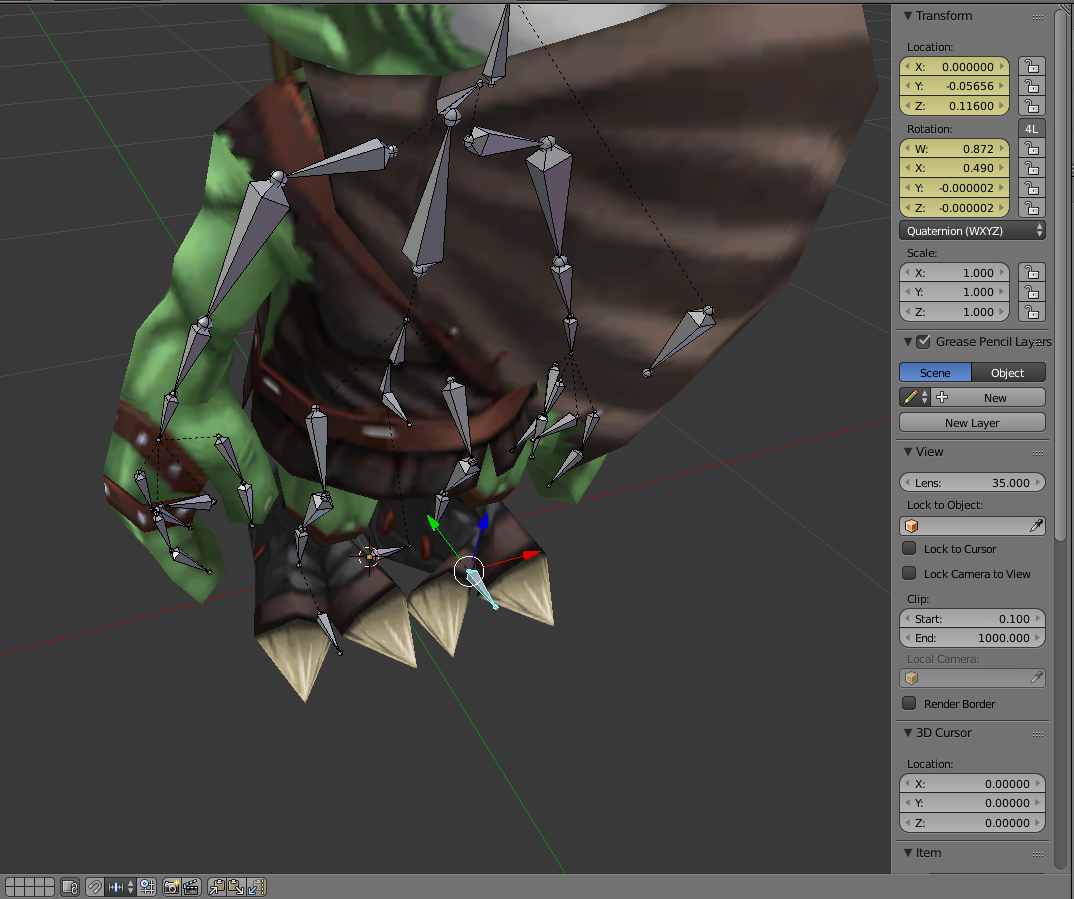Click the copy pose clipboard icon

click(x=217, y=887)
